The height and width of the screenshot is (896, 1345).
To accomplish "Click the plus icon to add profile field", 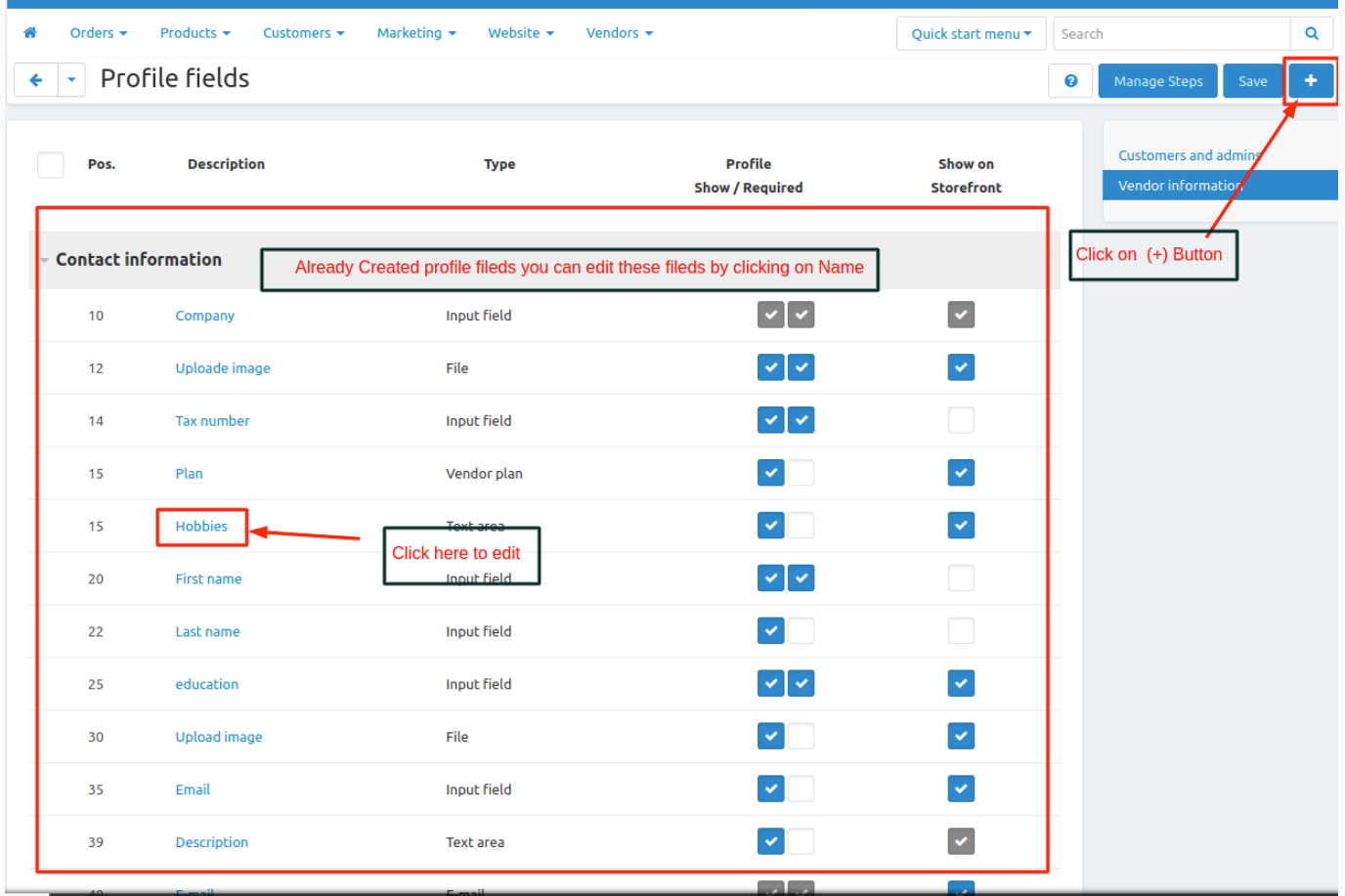I will [x=1311, y=80].
